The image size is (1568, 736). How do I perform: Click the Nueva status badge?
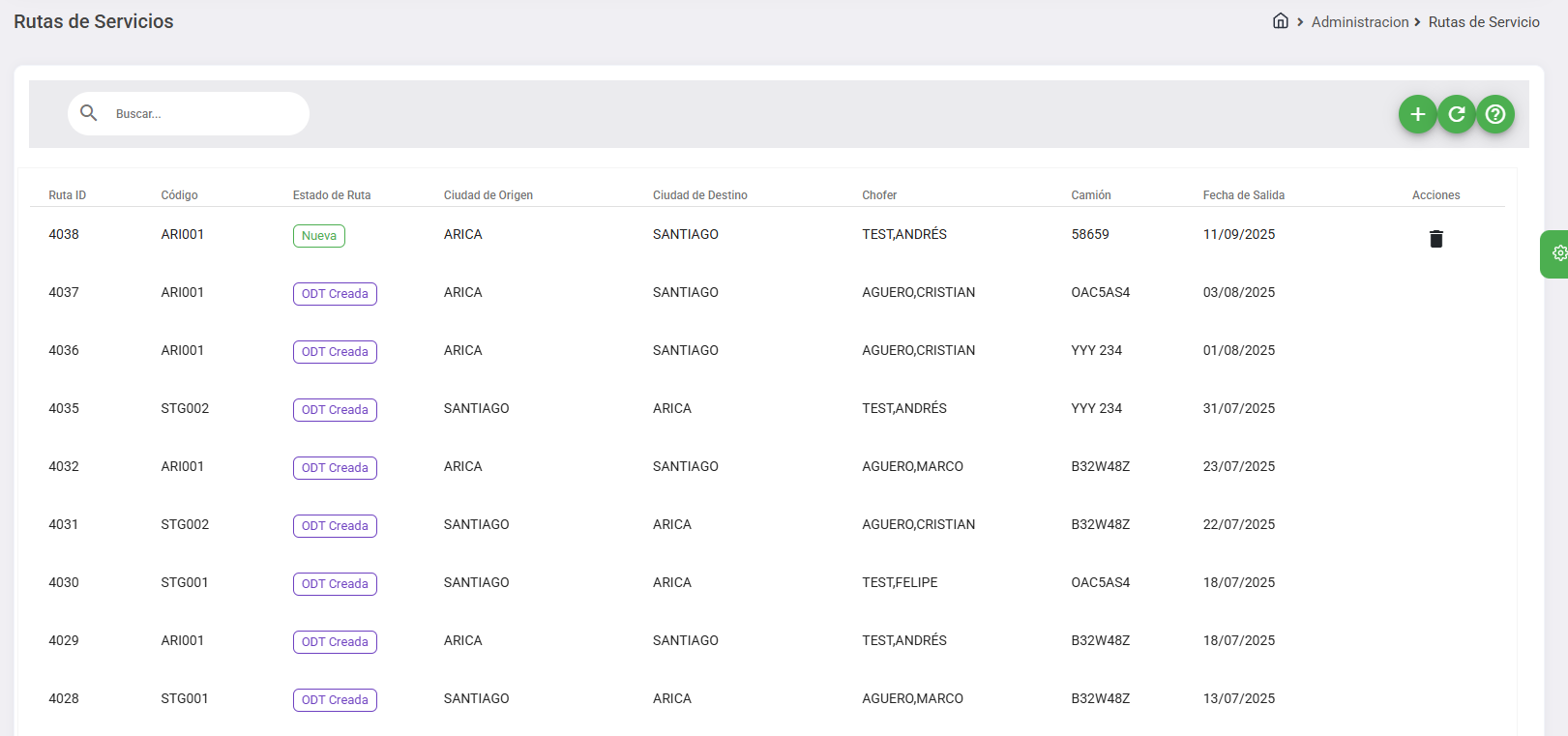(x=319, y=236)
